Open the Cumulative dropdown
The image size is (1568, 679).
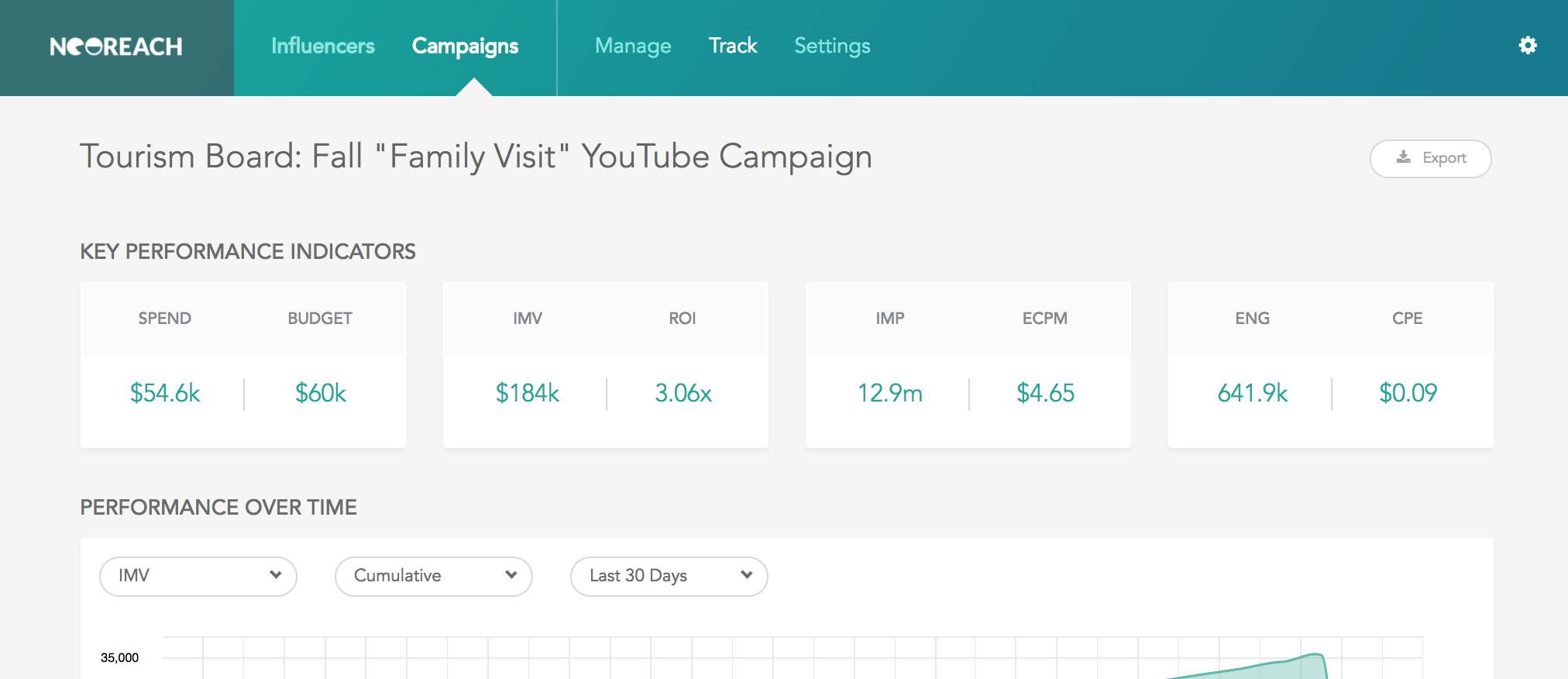[434, 576]
